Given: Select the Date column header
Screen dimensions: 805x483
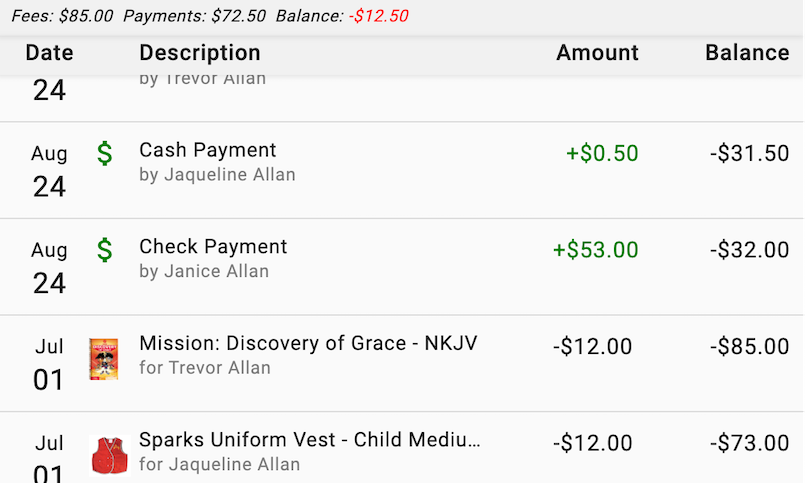Looking at the screenshot, I should (49, 53).
